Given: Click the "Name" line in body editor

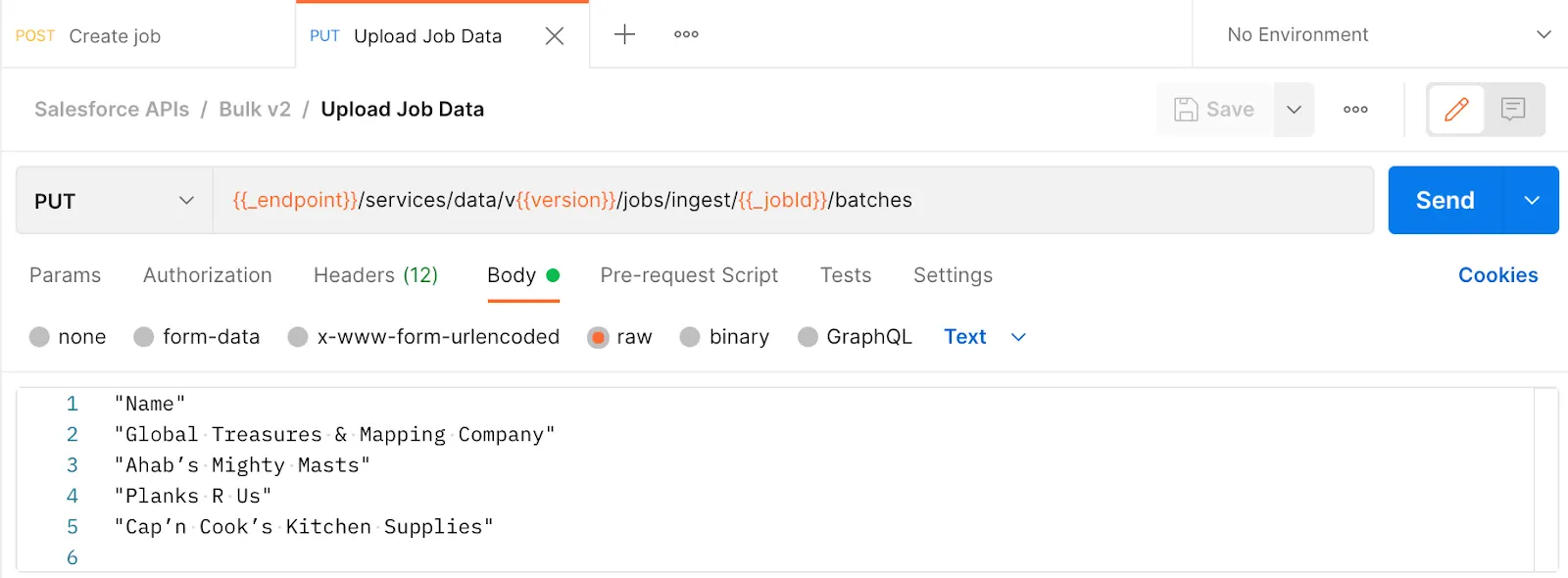Looking at the screenshot, I should (150, 404).
